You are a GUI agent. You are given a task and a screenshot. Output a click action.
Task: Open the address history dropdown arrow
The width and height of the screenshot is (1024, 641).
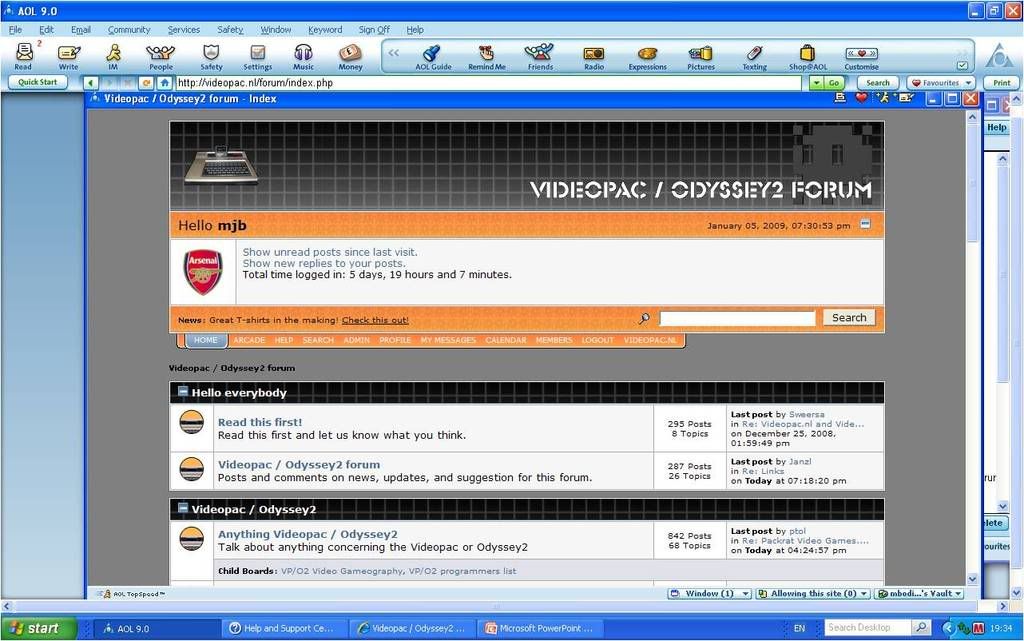(816, 83)
